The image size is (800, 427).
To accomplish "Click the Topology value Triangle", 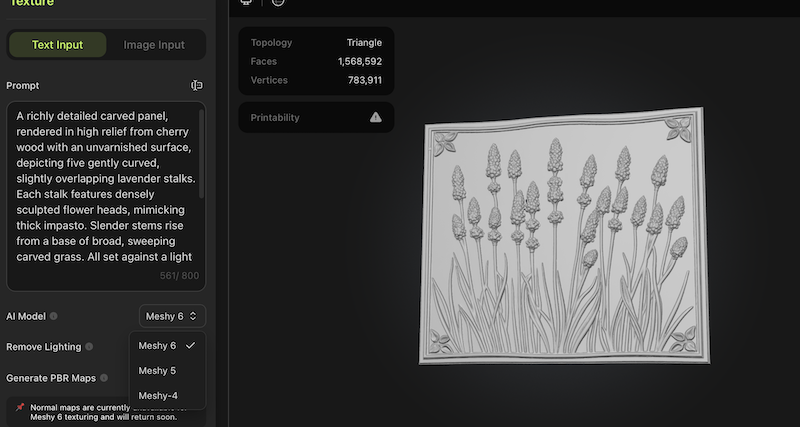I will point(364,43).
